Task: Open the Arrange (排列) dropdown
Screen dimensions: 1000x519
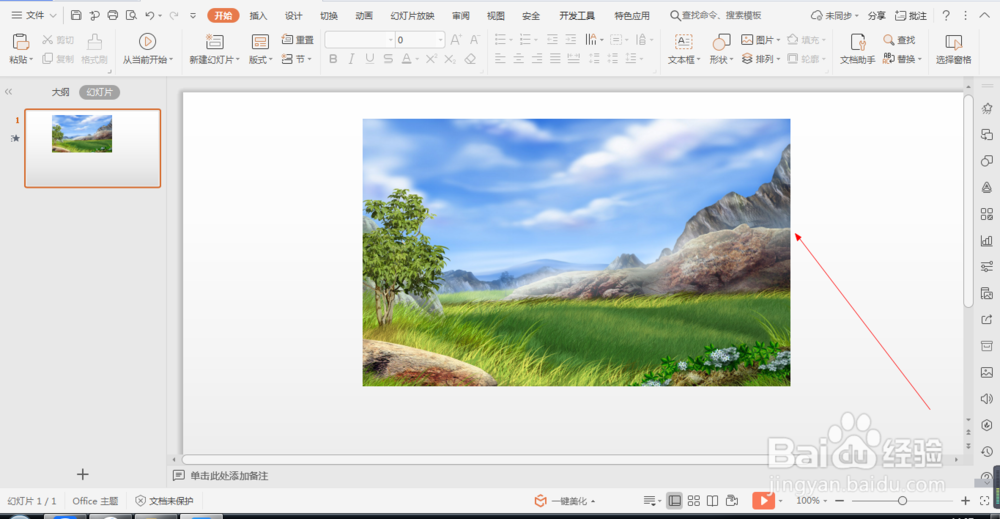Action: point(761,59)
